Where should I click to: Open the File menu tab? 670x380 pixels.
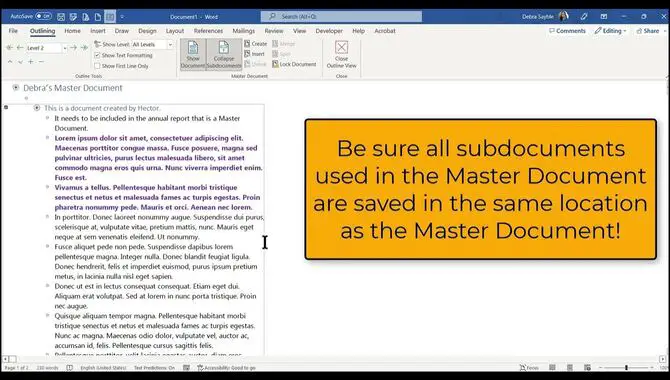pos(13,31)
